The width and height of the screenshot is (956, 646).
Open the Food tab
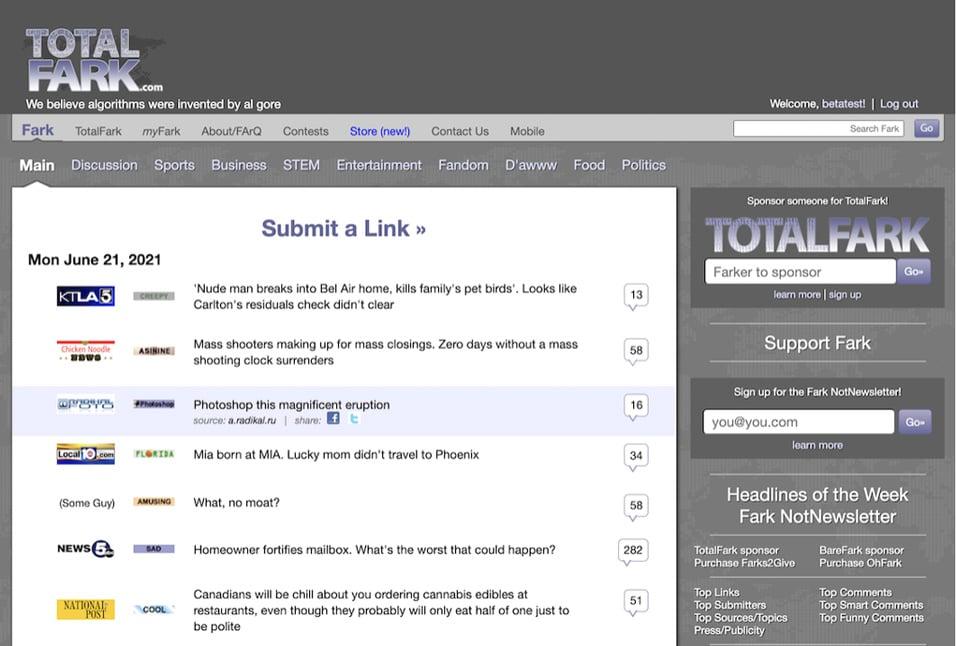click(589, 165)
